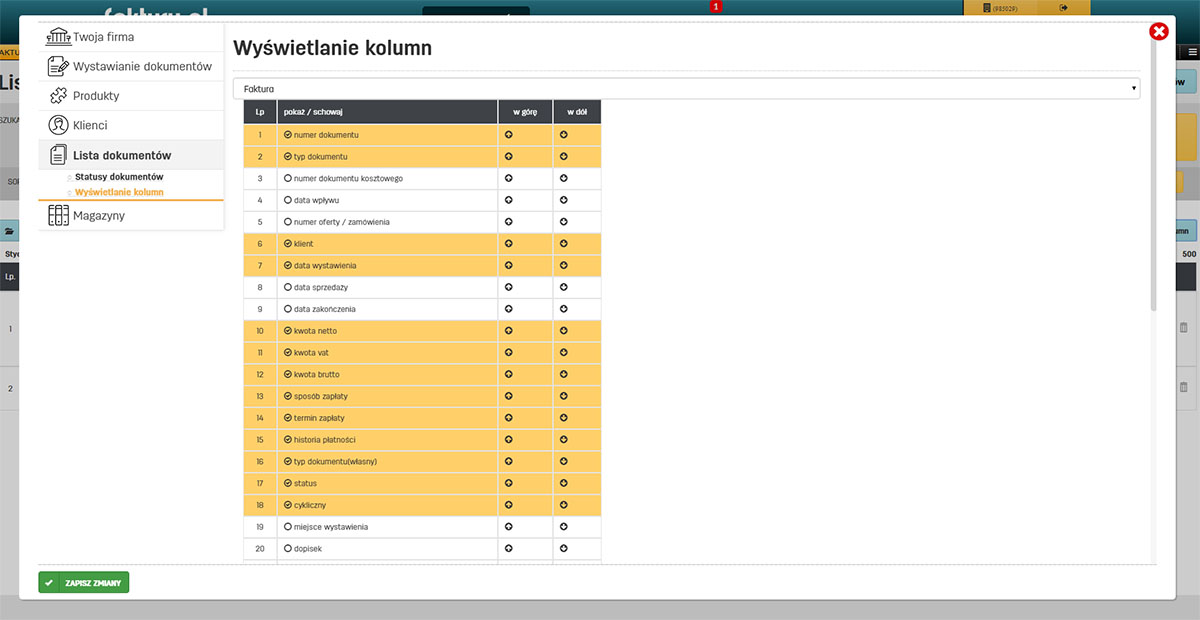Screen dimensions: 1200x620
Task: Disable the 'cykliczny' column checkbox
Action: pyautogui.click(x=288, y=505)
